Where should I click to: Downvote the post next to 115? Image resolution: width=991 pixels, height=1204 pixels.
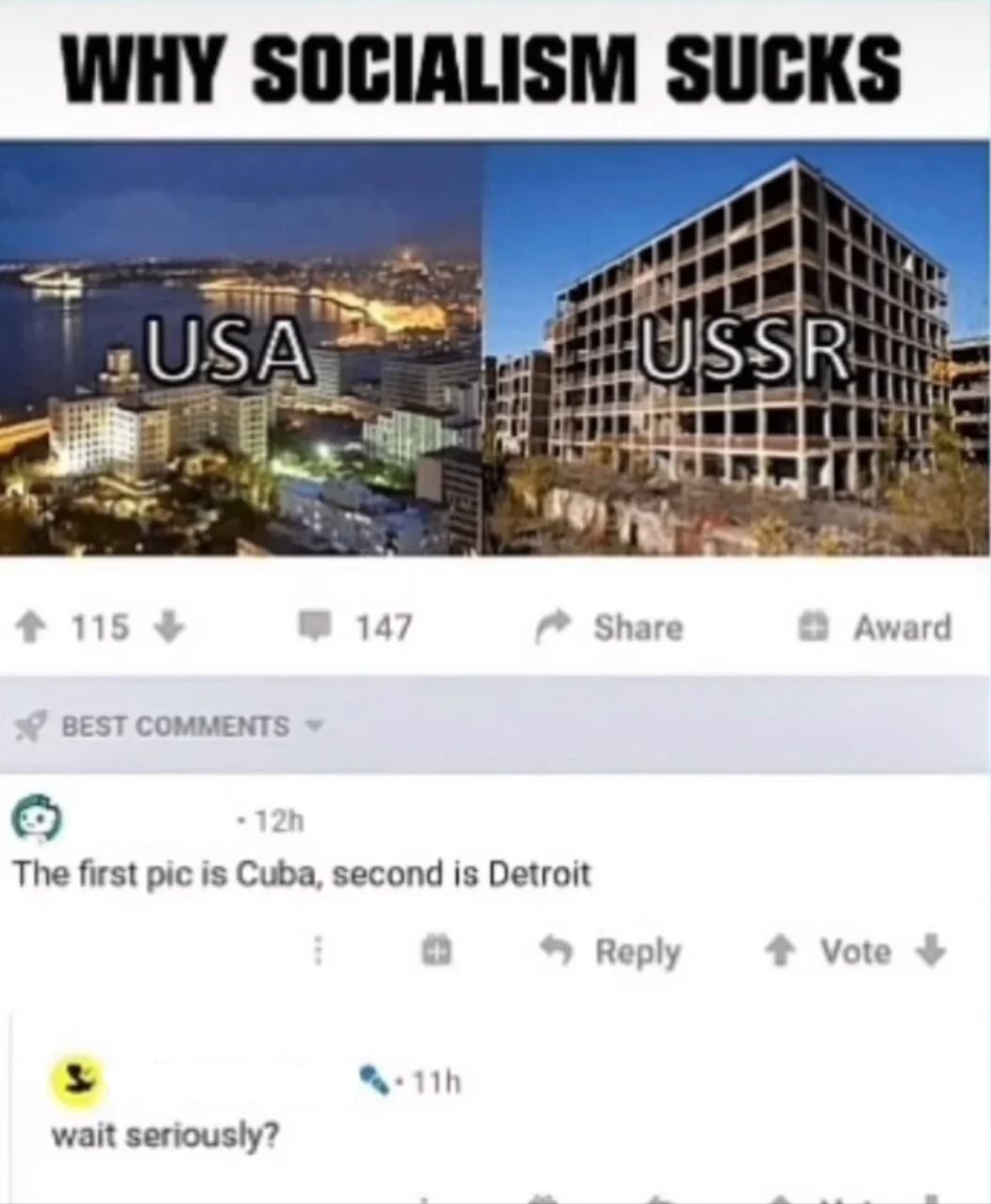(x=167, y=627)
